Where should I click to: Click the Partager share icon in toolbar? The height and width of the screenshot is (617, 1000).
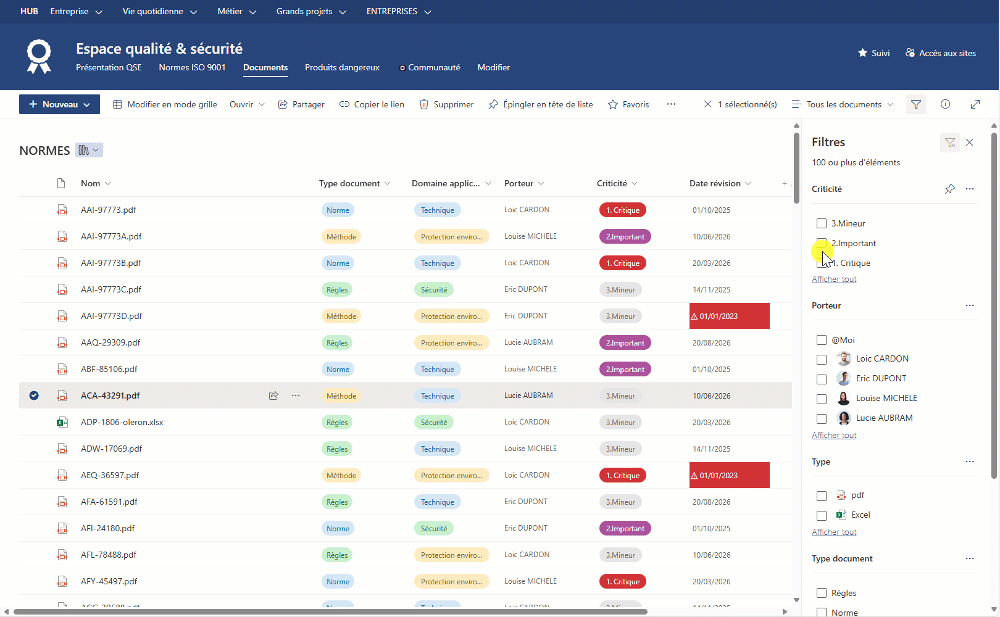point(283,104)
